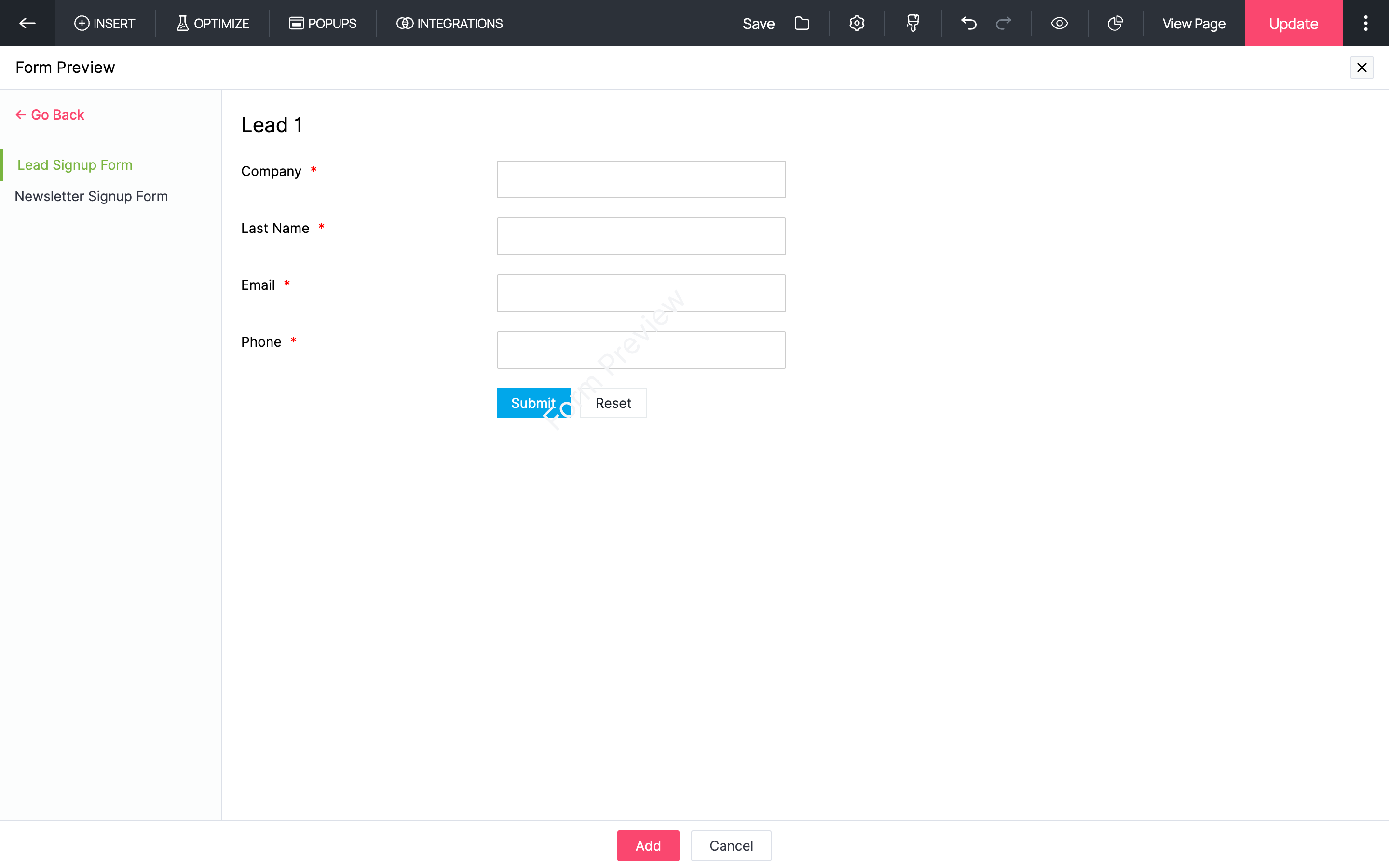This screenshot has width=1389, height=868.
Task: Toggle the eye preview icon
Action: pyautogui.click(x=1059, y=23)
